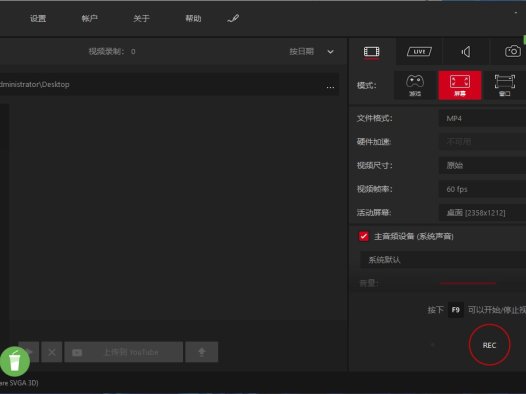
Task: Click the green cup floating icon
Action: click(x=14, y=361)
